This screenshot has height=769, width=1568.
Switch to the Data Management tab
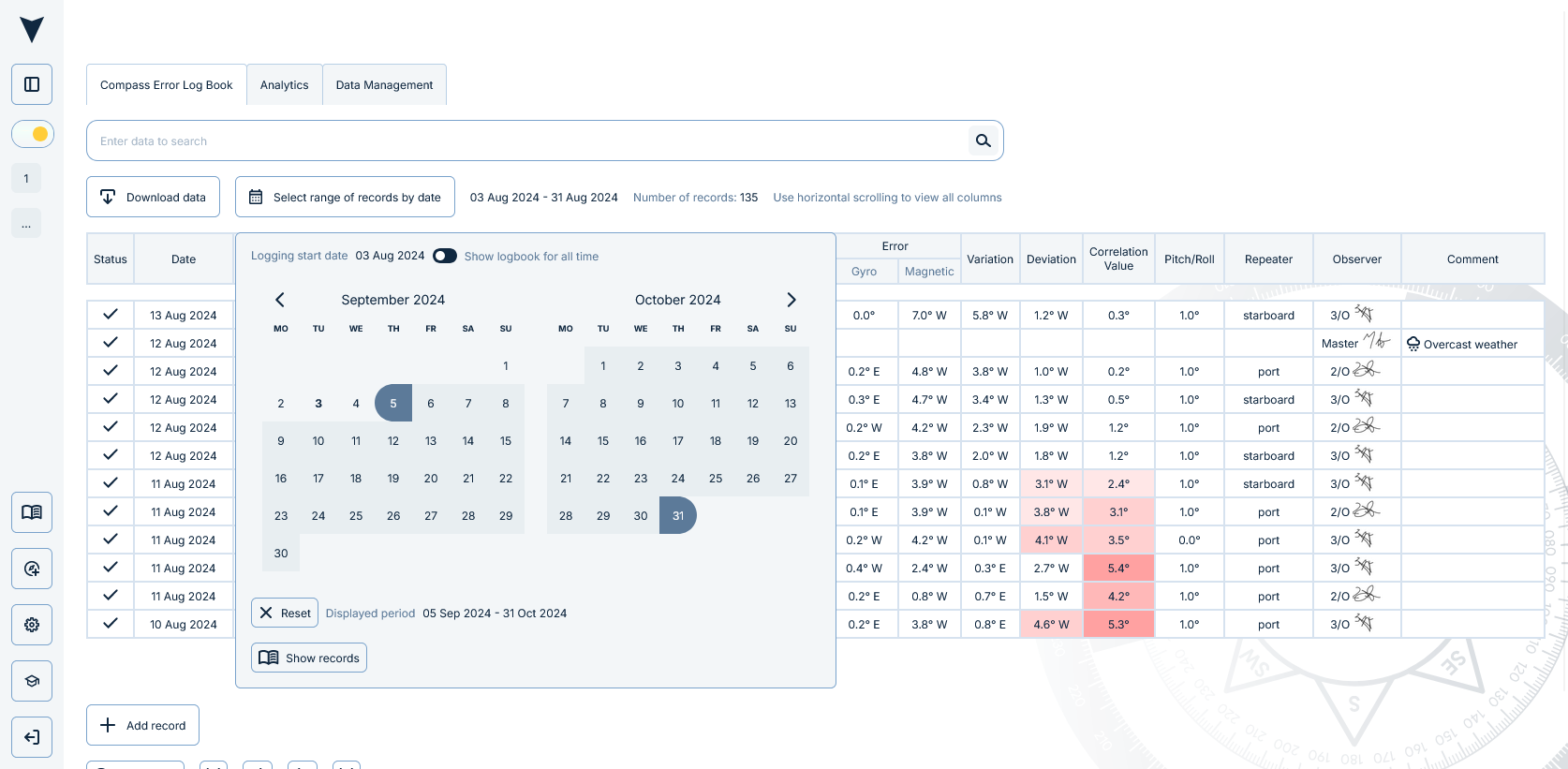point(384,85)
